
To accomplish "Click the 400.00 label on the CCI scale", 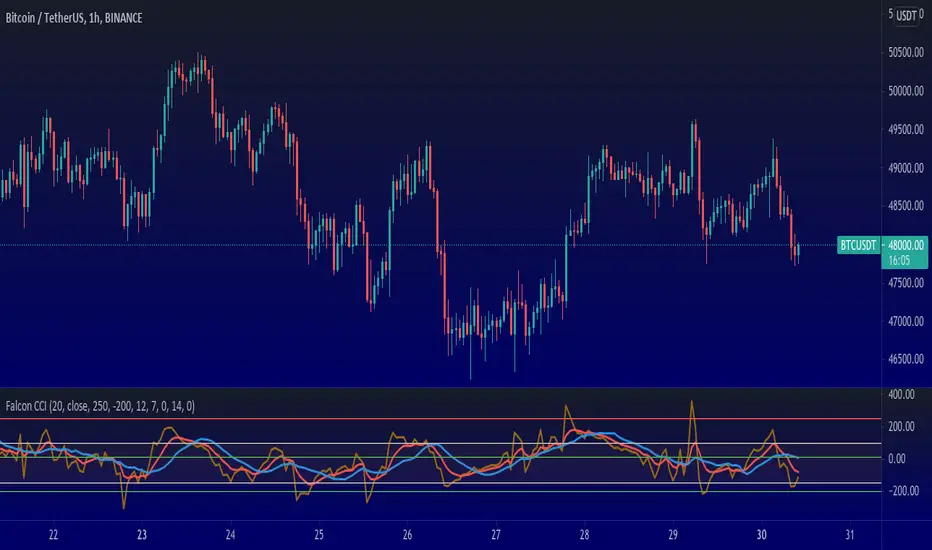I will click(x=902, y=395).
